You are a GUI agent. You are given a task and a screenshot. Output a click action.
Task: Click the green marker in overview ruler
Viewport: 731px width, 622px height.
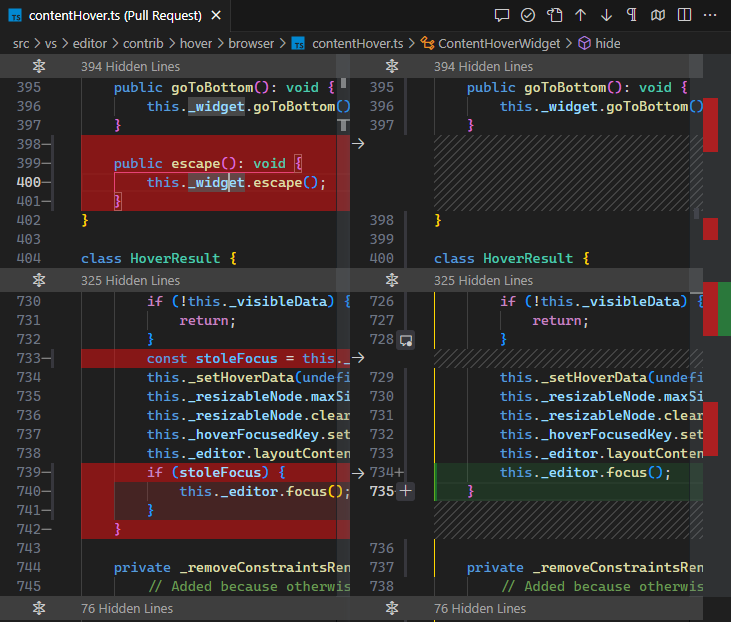(x=725, y=308)
